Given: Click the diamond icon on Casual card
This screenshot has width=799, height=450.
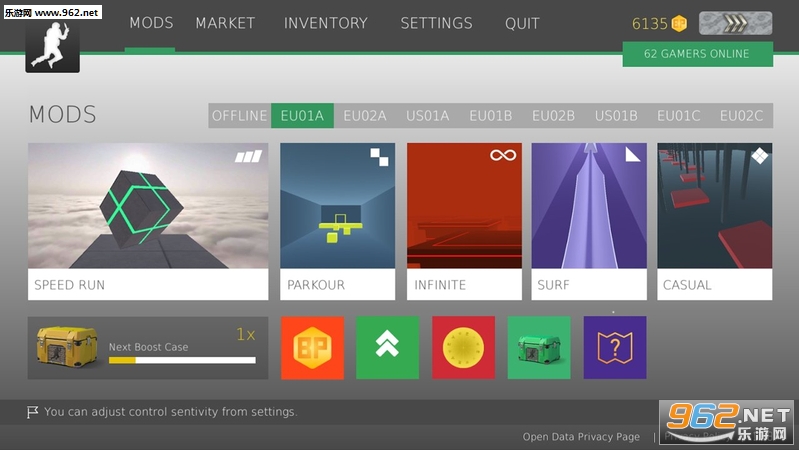Looking at the screenshot, I should pyautogui.click(x=759, y=156).
